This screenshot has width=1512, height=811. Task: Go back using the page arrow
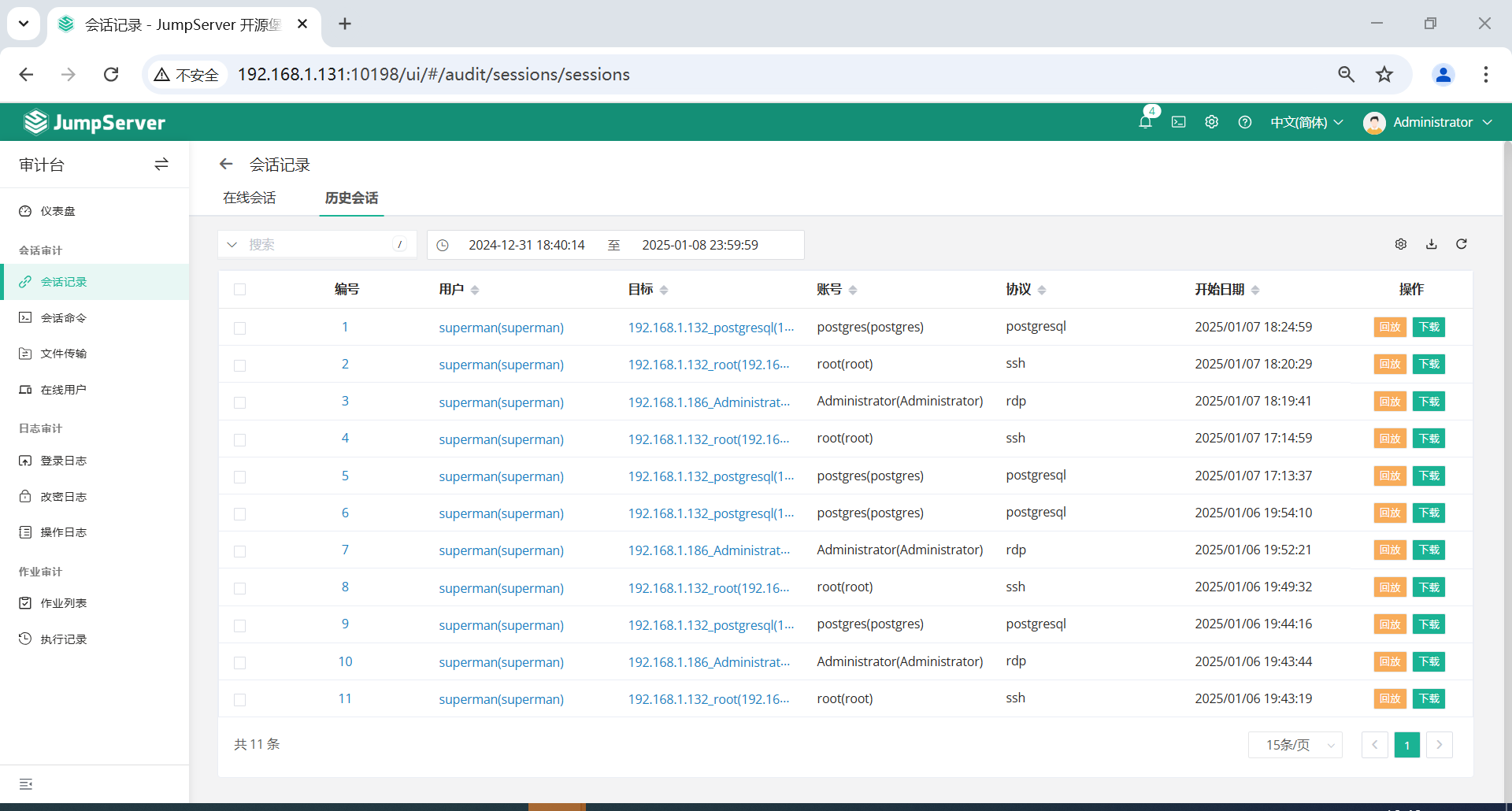tap(226, 164)
